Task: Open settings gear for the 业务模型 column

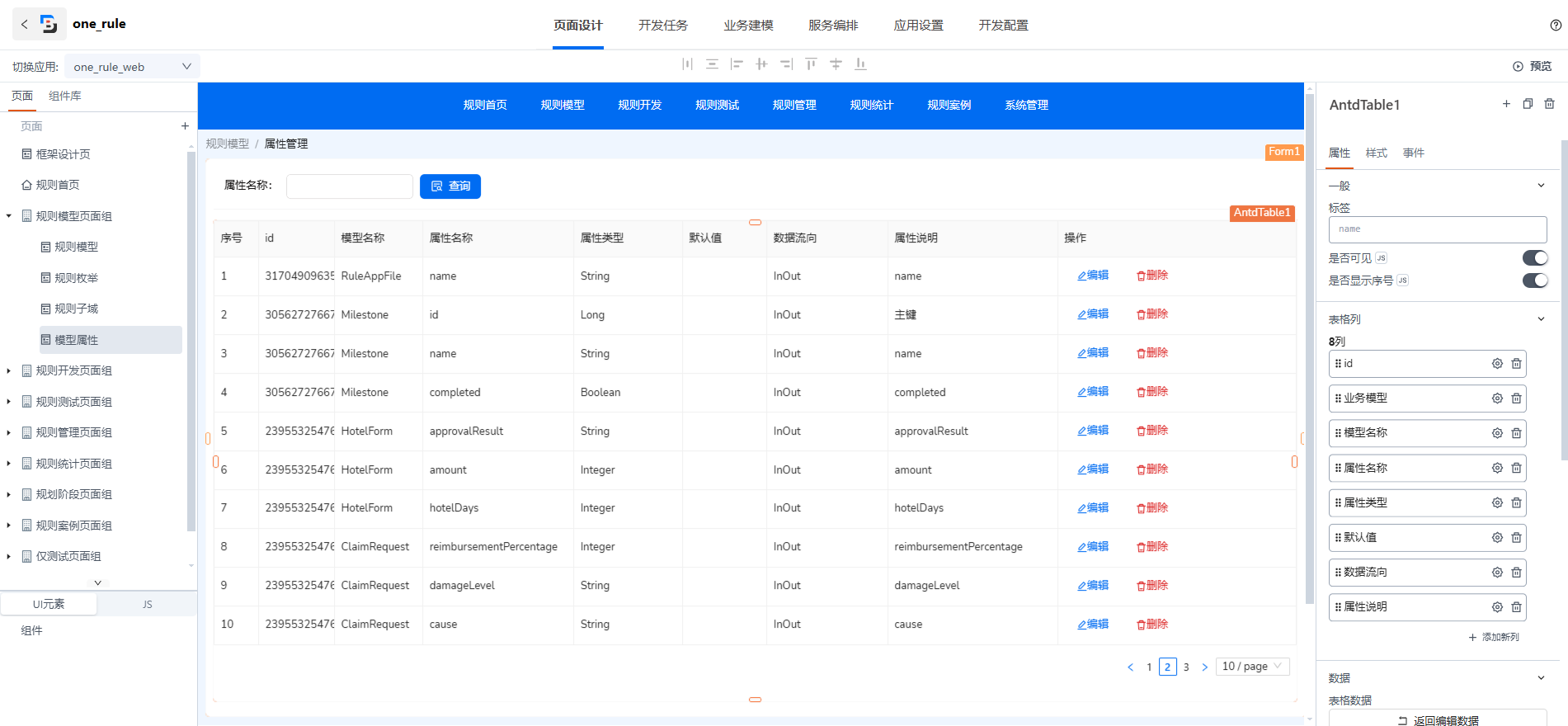Action: (x=1497, y=398)
